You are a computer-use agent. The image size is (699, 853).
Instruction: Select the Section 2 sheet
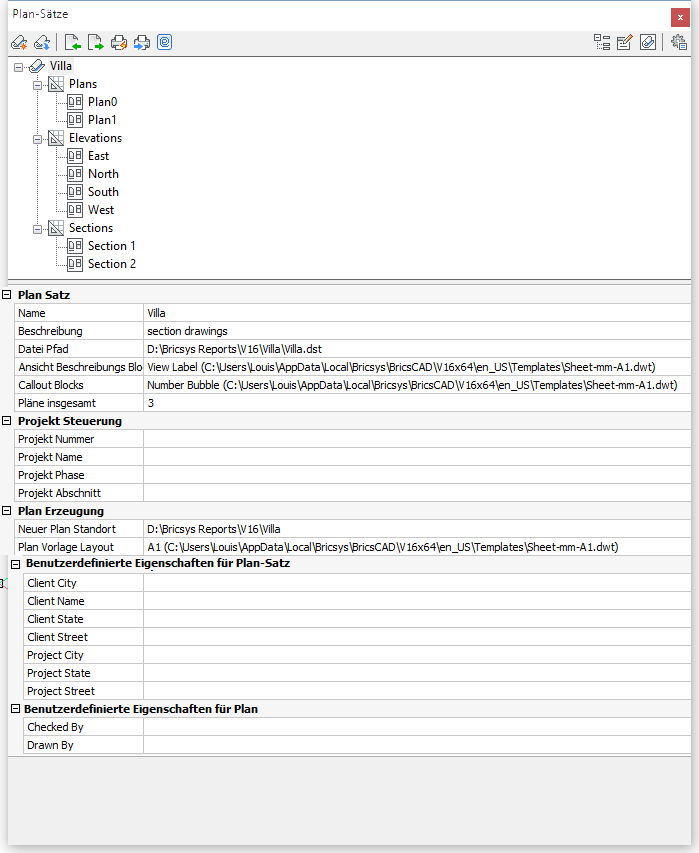(111, 264)
